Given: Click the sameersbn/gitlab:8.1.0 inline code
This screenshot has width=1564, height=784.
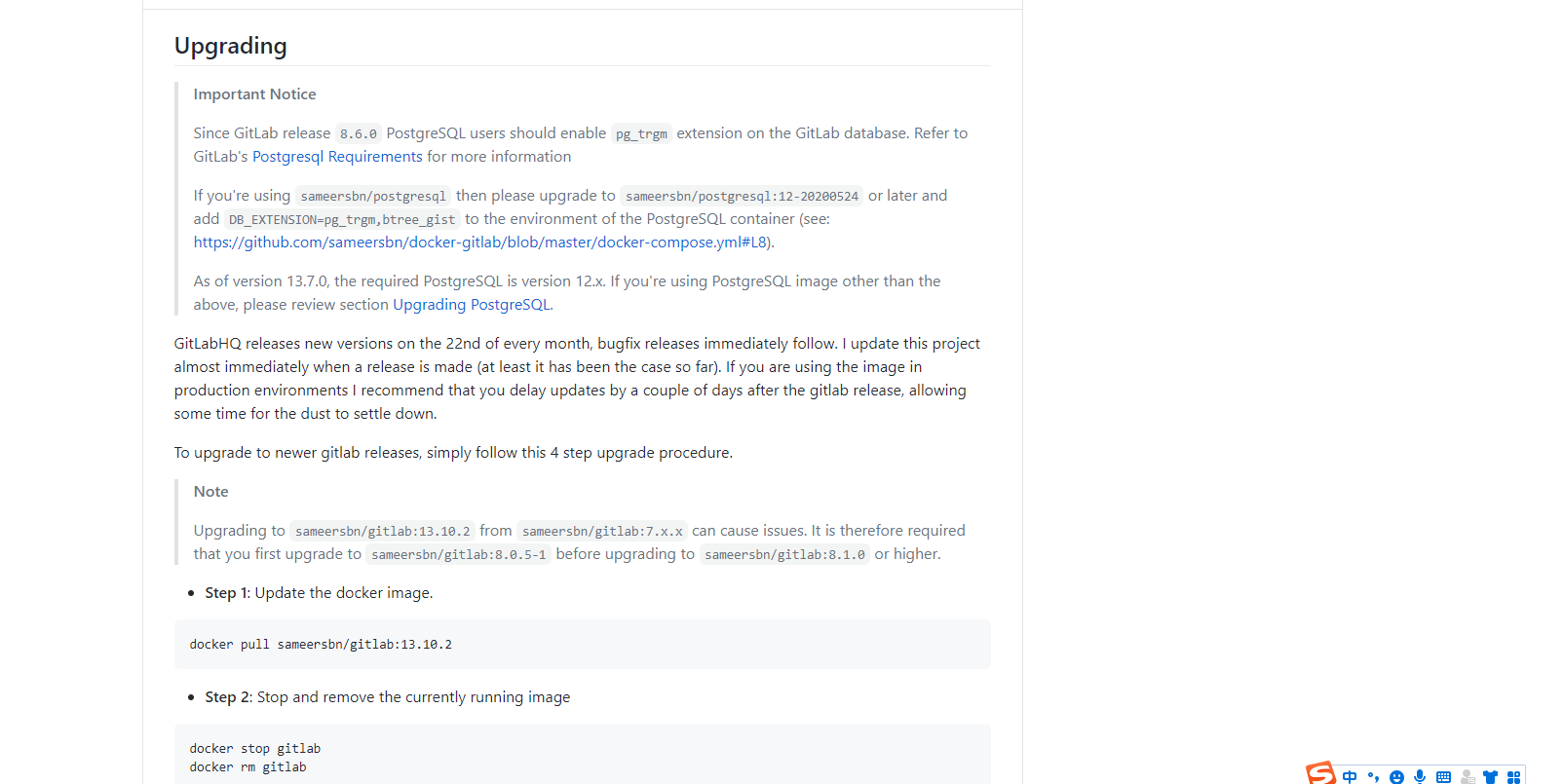Looking at the screenshot, I should 784,554.
